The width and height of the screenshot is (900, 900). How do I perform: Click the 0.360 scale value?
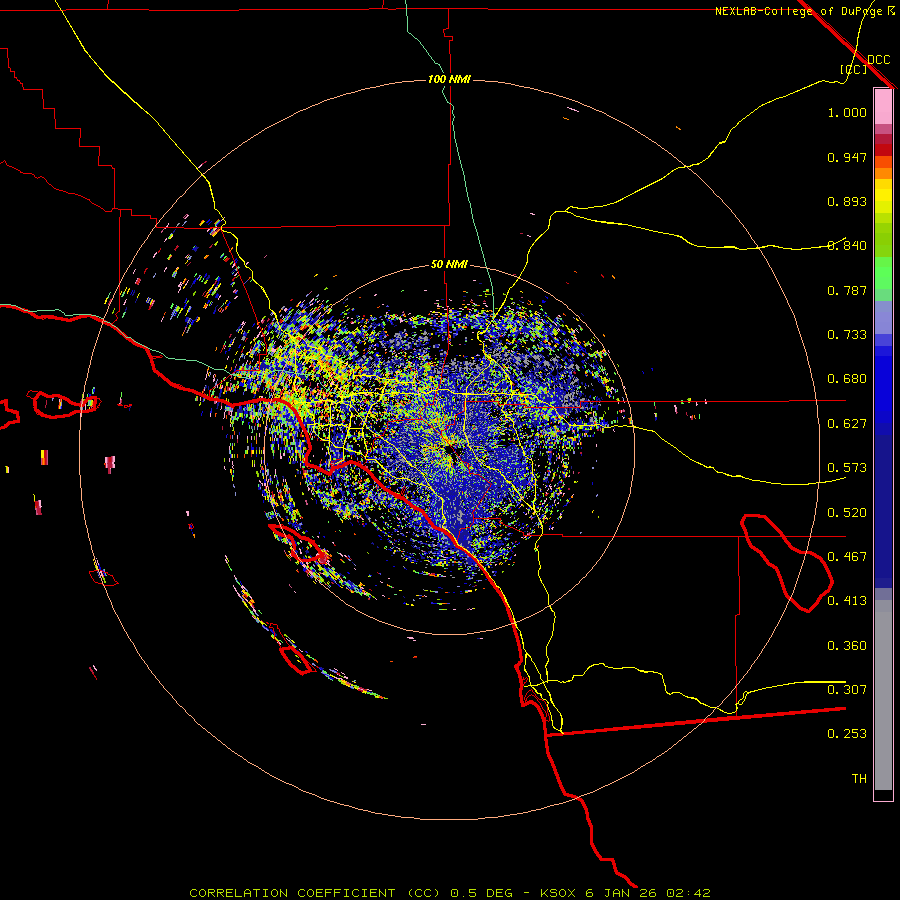click(x=847, y=646)
